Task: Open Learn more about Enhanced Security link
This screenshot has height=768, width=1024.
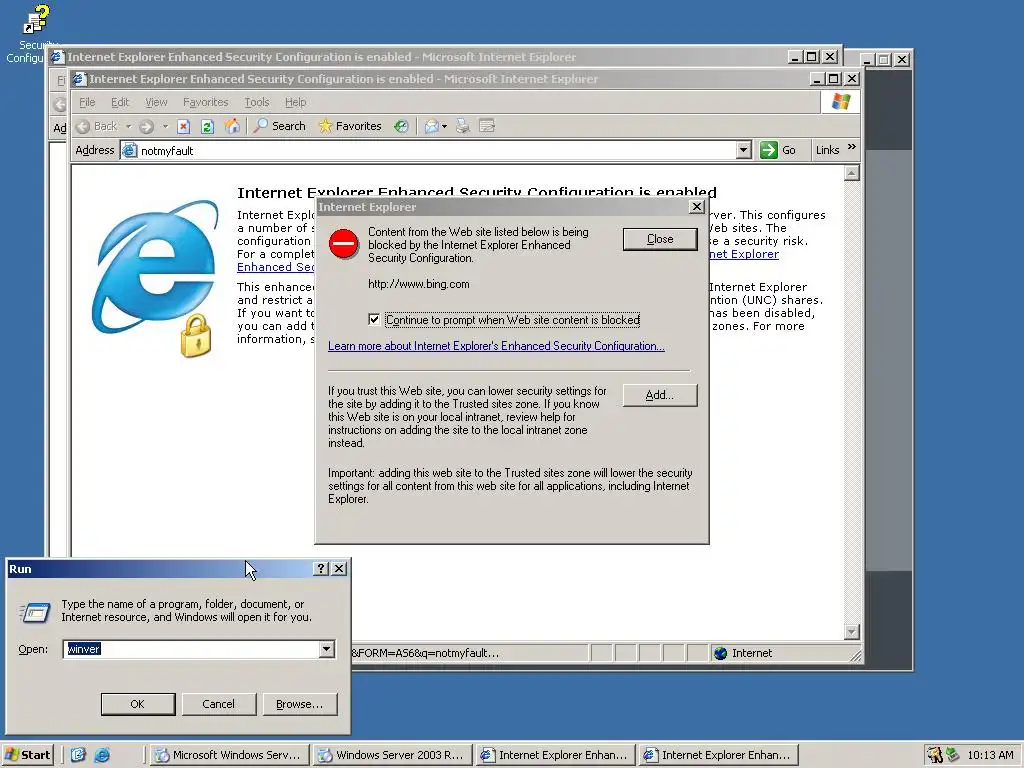Action: (x=496, y=346)
